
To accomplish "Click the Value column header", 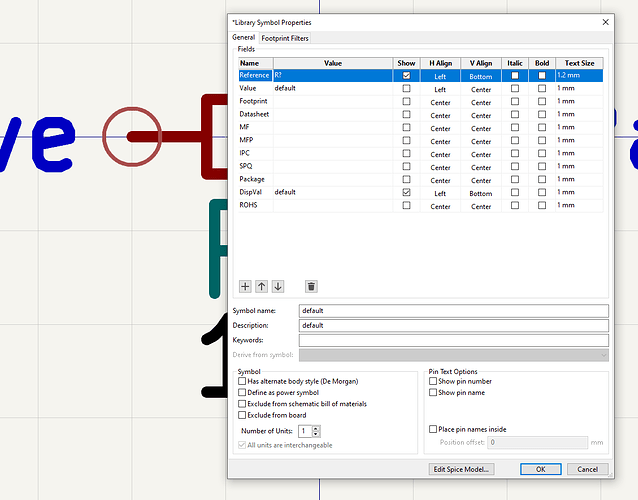I will [x=333, y=63].
